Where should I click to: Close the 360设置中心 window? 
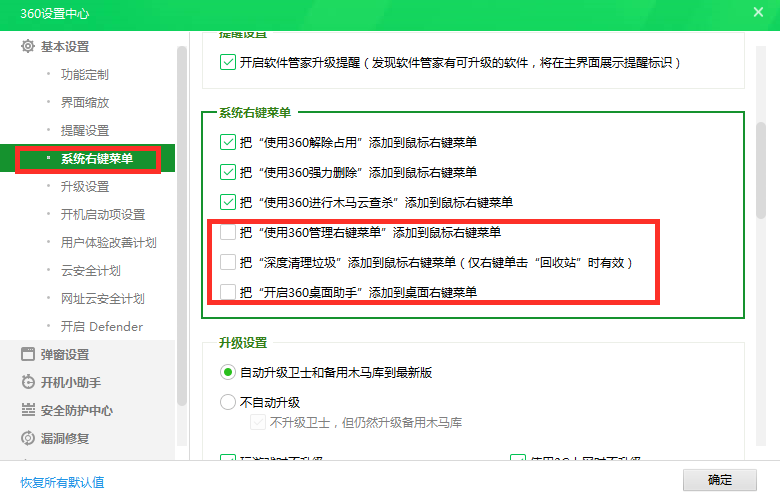[x=758, y=12]
